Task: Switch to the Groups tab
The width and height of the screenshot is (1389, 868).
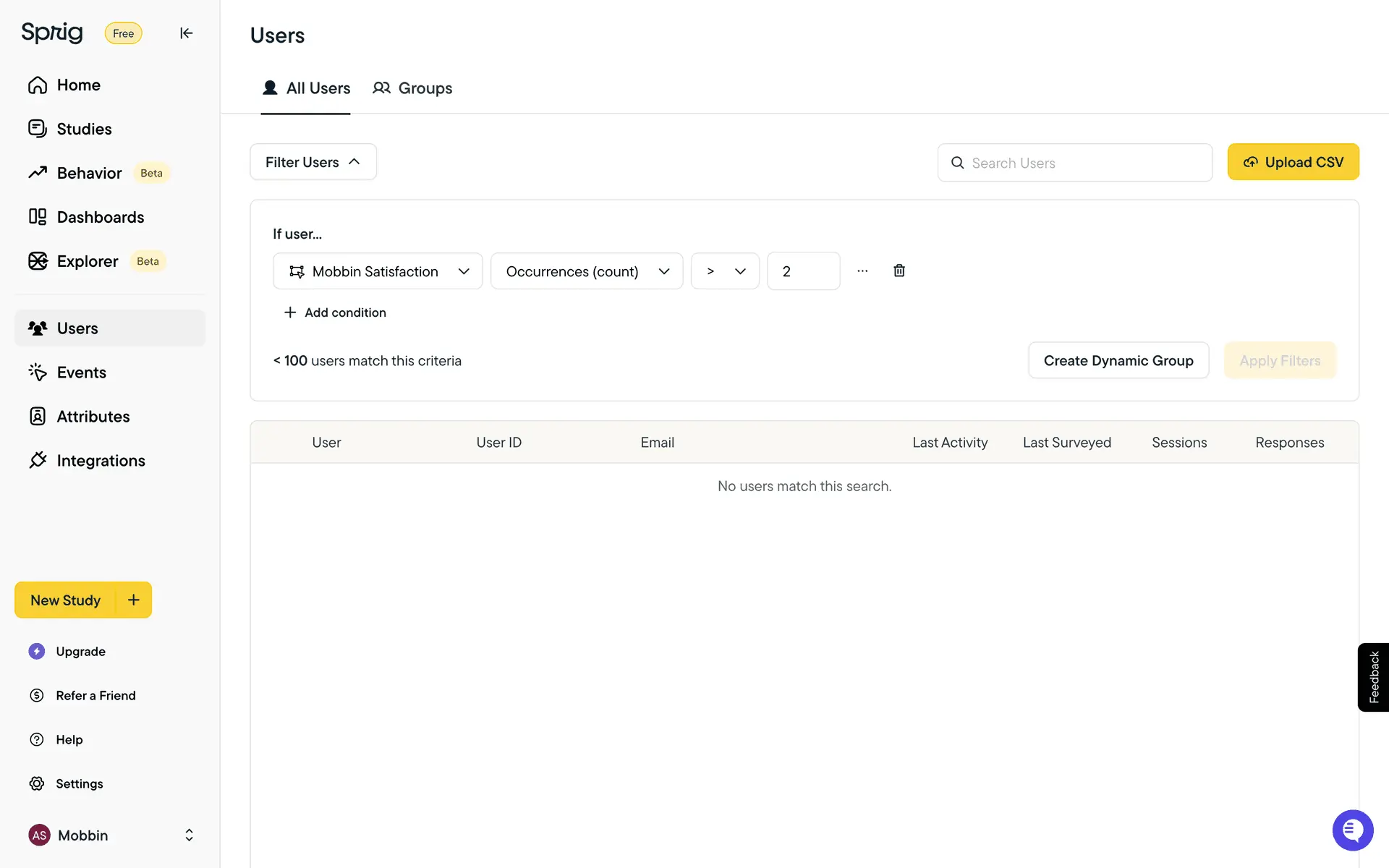Action: coord(412,88)
